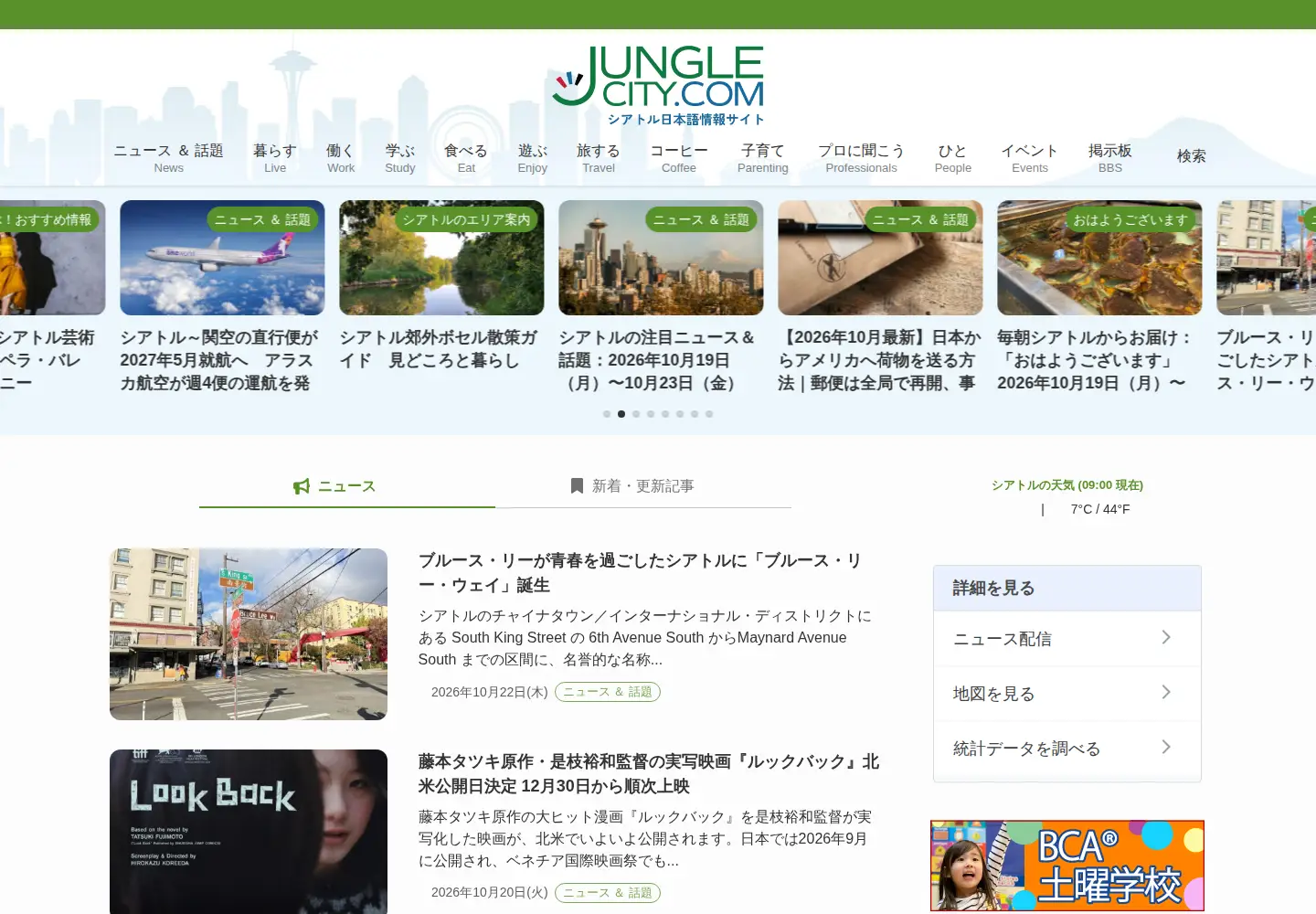Select the megaphone icon on ニュース tab

[x=302, y=486]
